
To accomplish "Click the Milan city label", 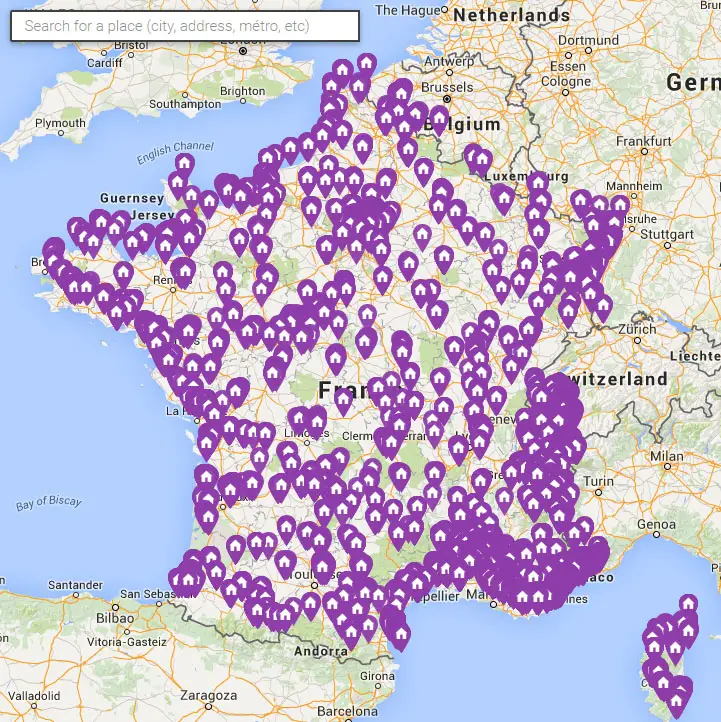I will (x=666, y=456).
